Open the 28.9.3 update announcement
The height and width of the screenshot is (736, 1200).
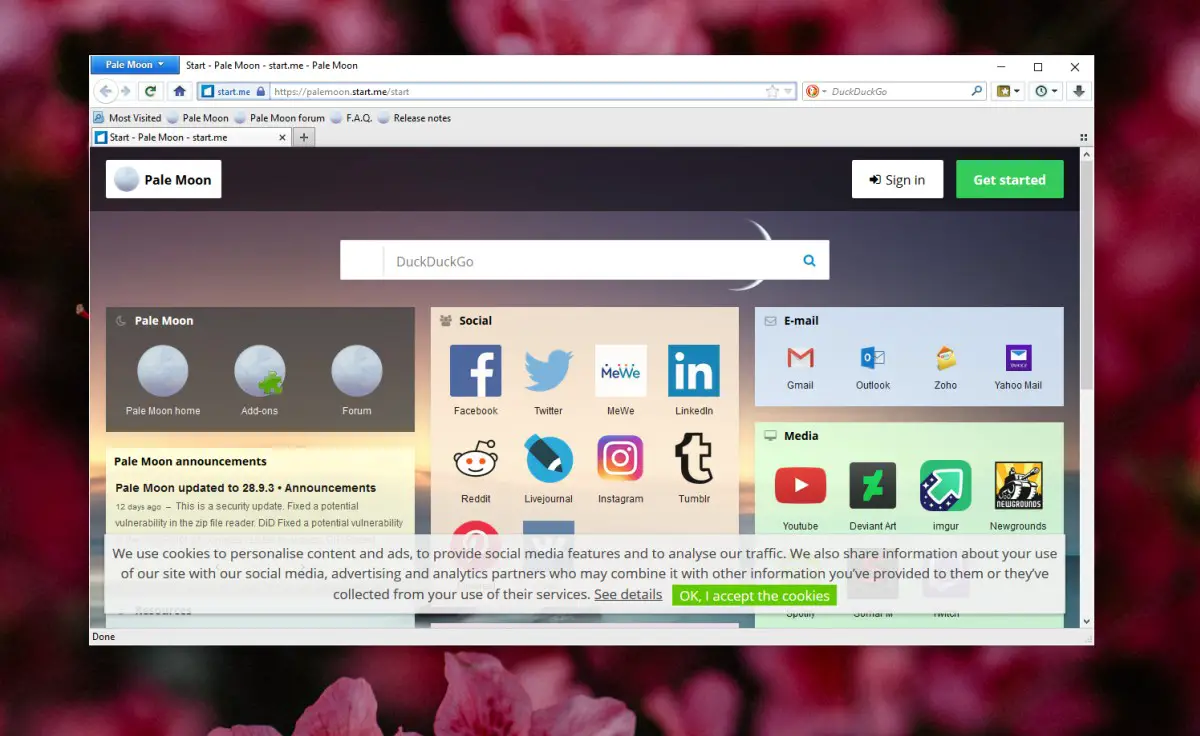(246, 488)
